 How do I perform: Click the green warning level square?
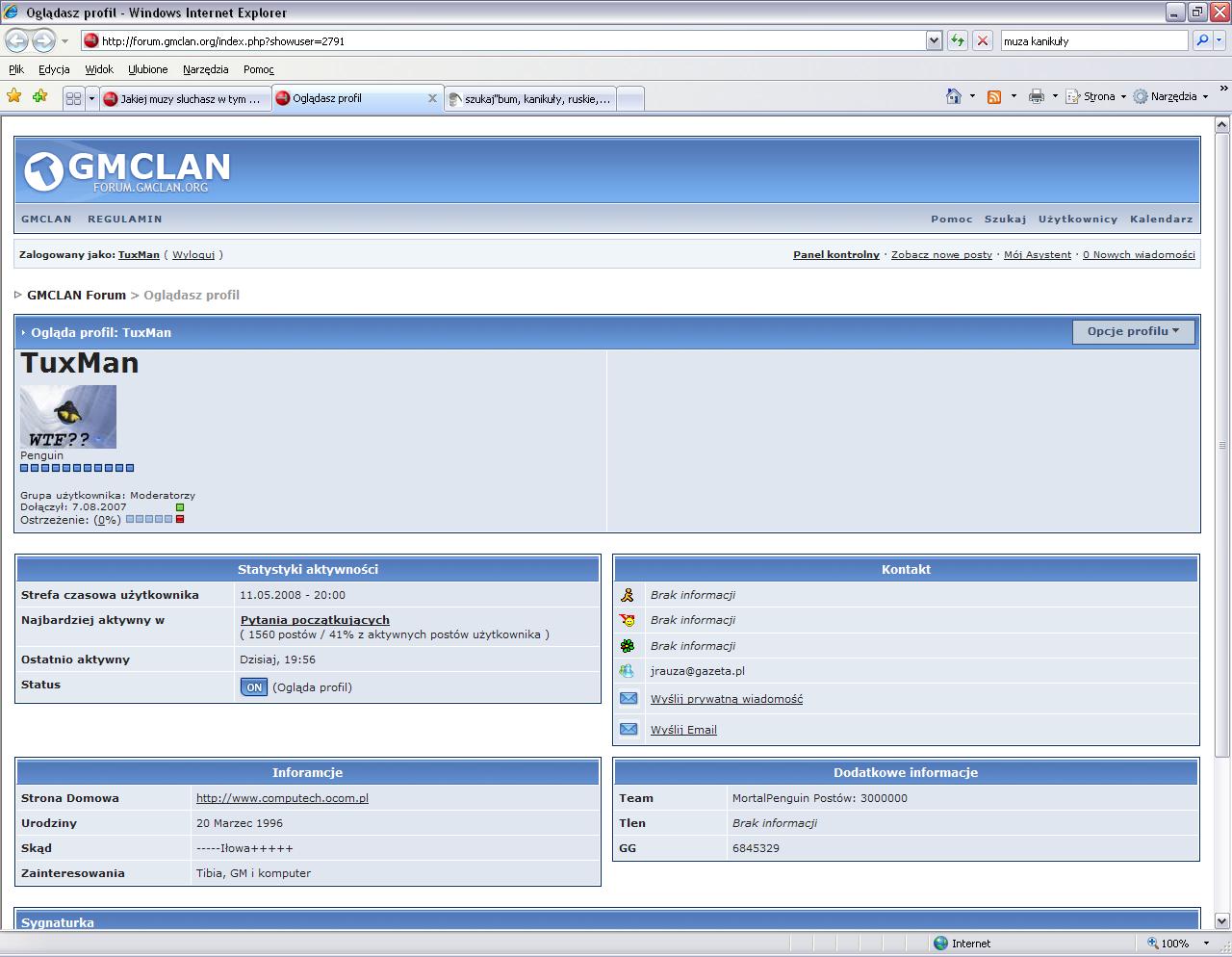(x=180, y=507)
